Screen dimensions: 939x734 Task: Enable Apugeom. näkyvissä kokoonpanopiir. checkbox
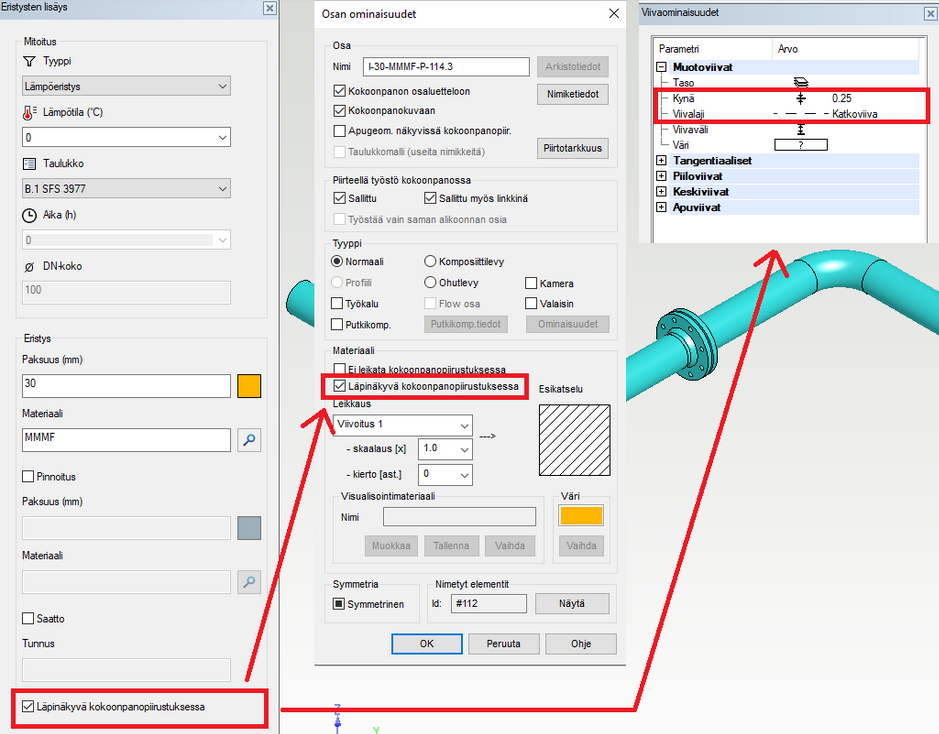340,131
